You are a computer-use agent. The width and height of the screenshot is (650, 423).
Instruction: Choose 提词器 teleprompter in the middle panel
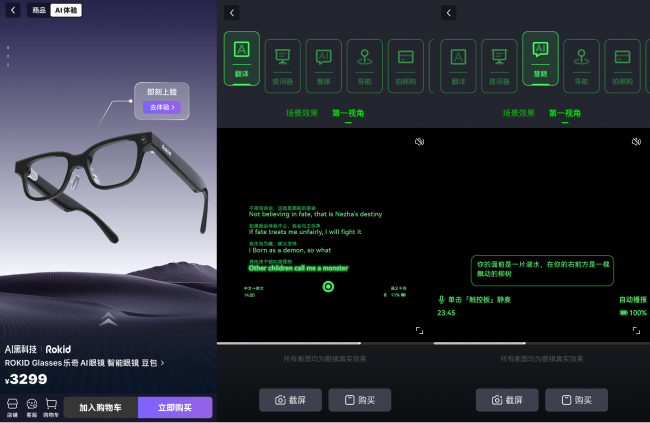pos(283,66)
